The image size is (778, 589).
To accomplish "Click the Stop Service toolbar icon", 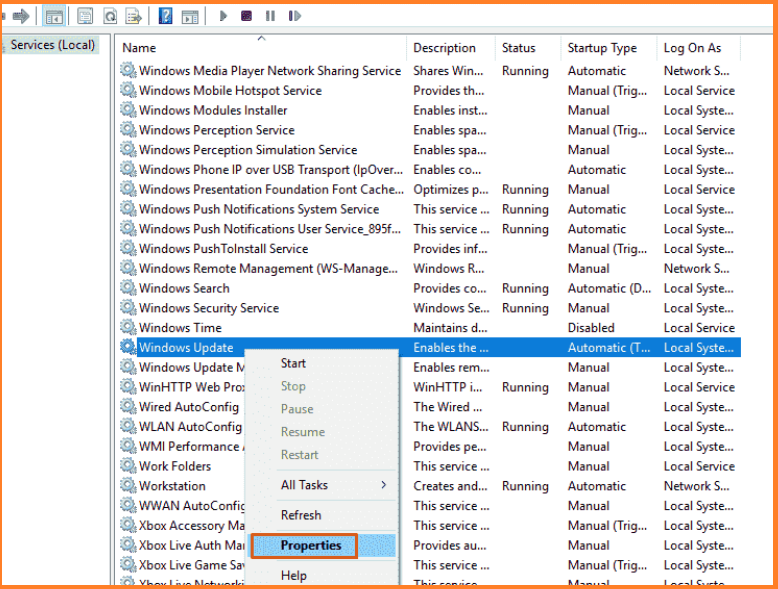I will pyautogui.click(x=246, y=16).
